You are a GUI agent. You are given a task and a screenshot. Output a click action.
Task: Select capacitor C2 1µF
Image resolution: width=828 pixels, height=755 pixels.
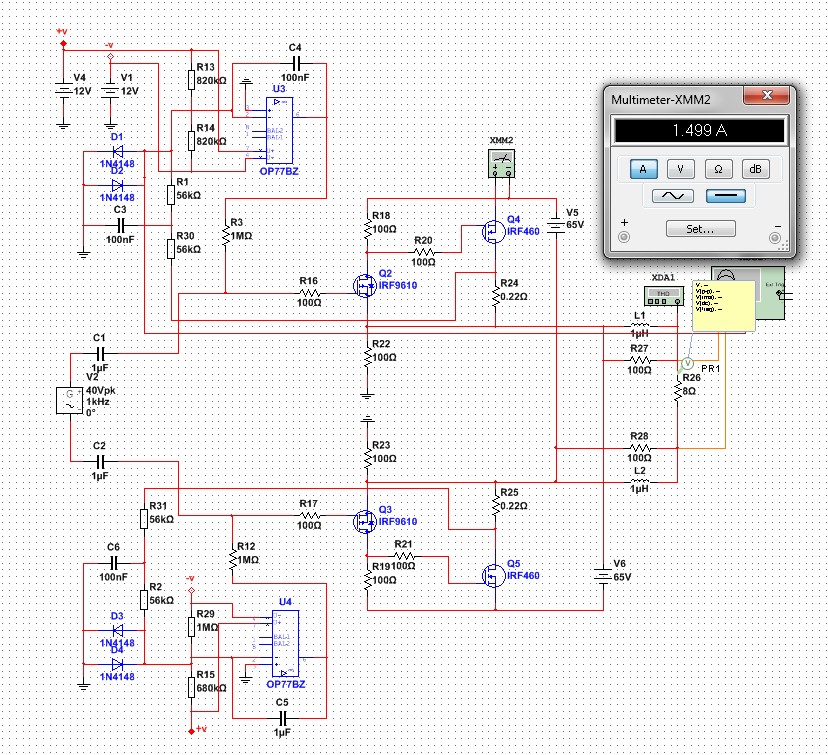[100, 462]
